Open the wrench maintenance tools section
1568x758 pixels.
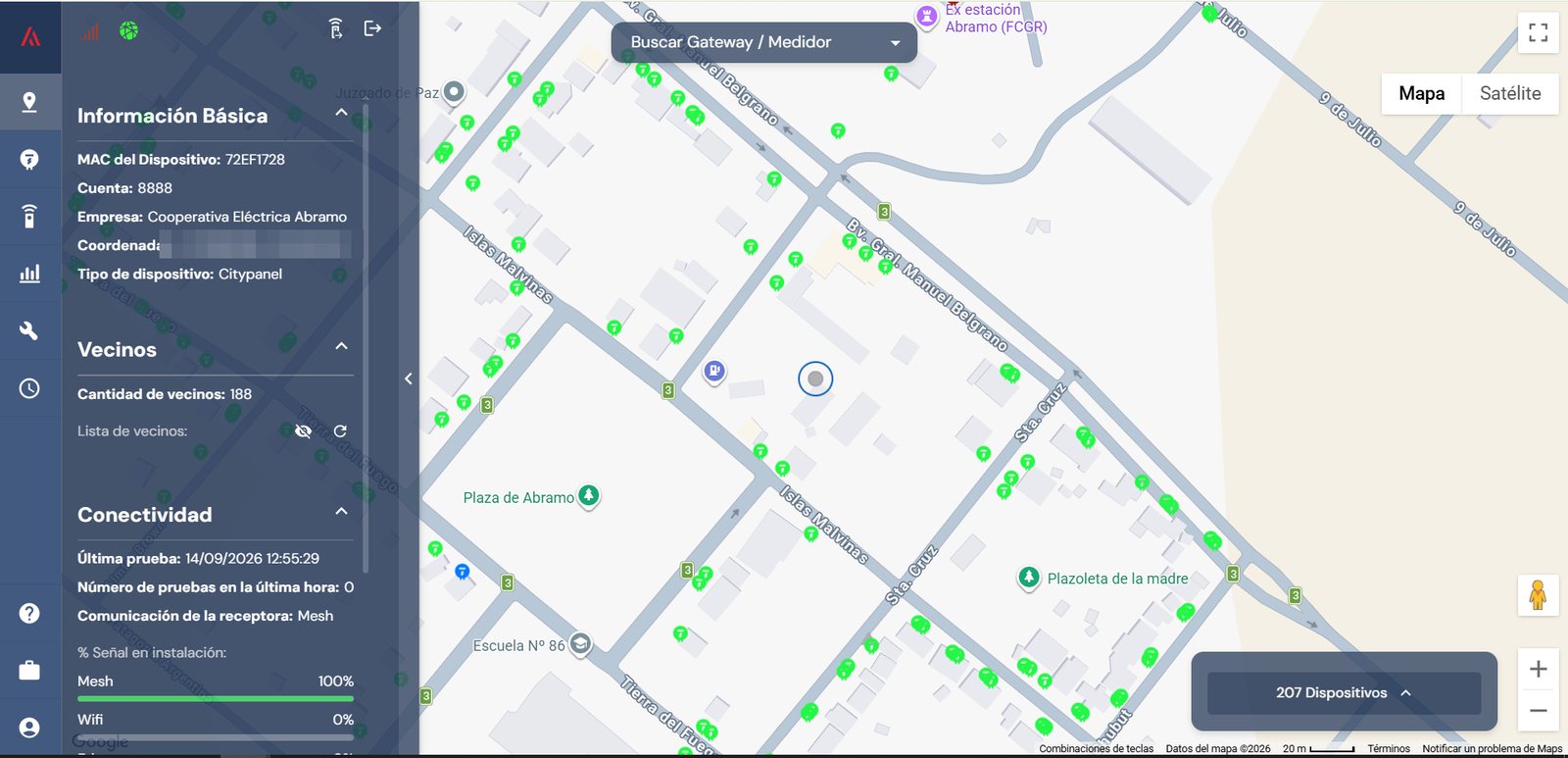(29, 330)
